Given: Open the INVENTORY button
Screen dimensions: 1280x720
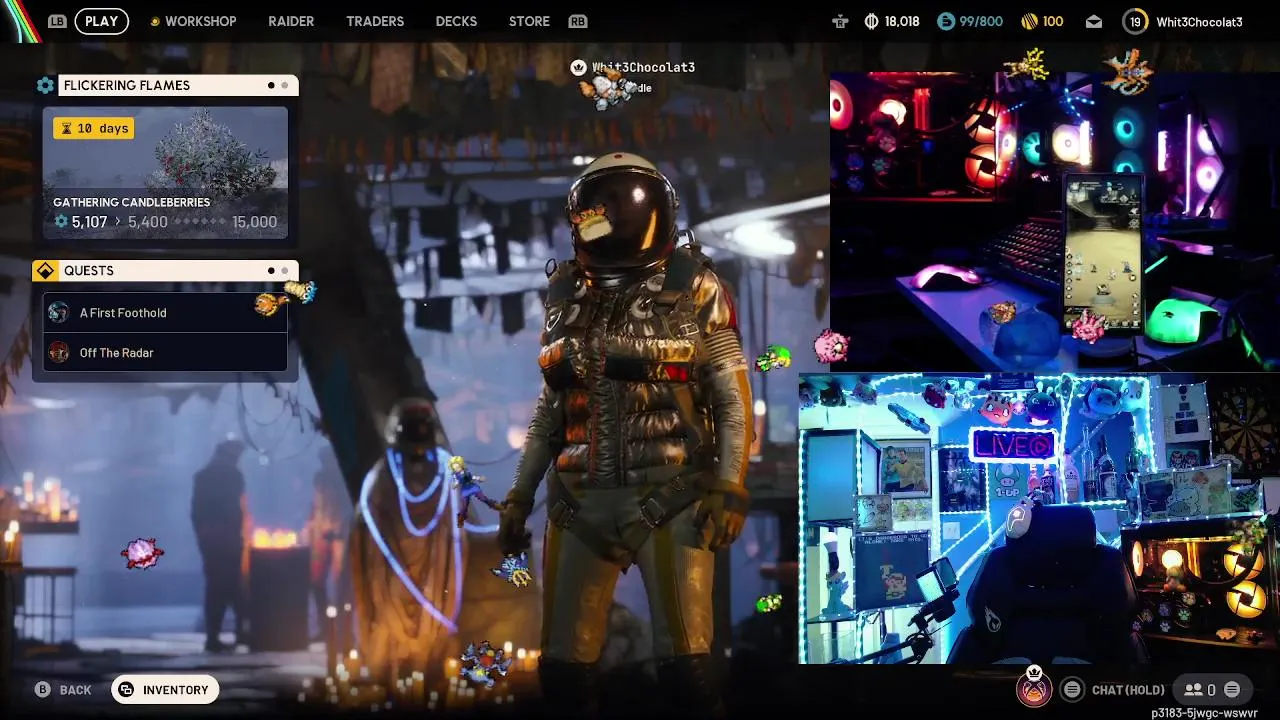Looking at the screenshot, I should (165, 690).
